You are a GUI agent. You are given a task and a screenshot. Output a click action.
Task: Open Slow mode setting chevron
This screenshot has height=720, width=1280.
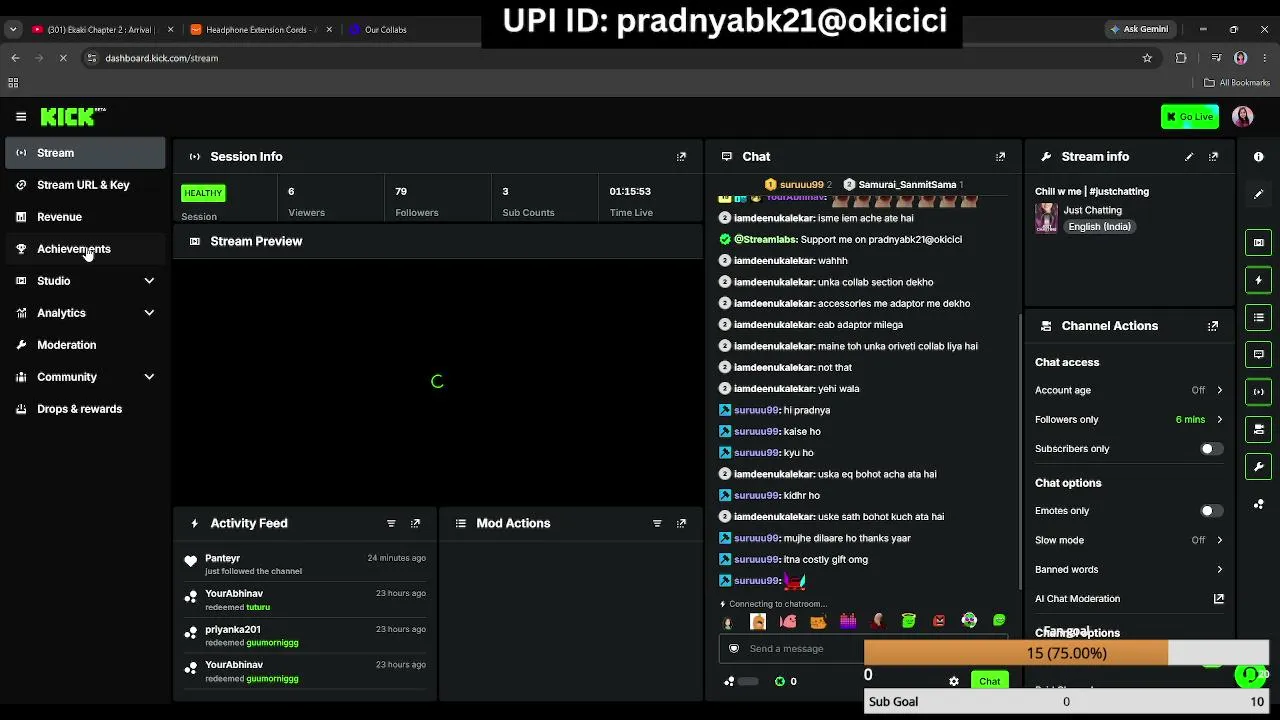[x=1219, y=541]
